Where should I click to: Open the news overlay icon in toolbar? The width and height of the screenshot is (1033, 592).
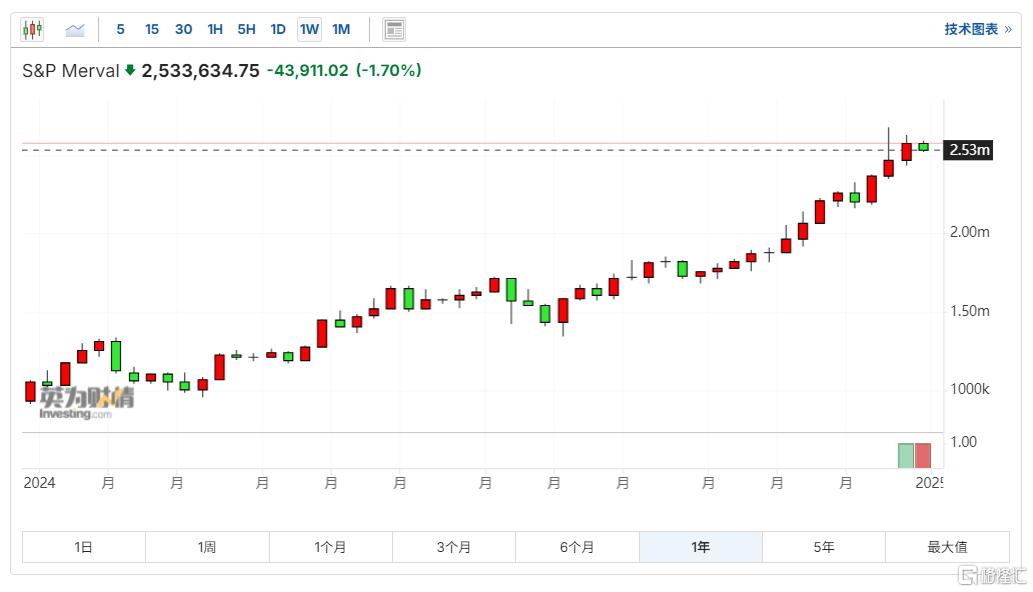[x=394, y=30]
